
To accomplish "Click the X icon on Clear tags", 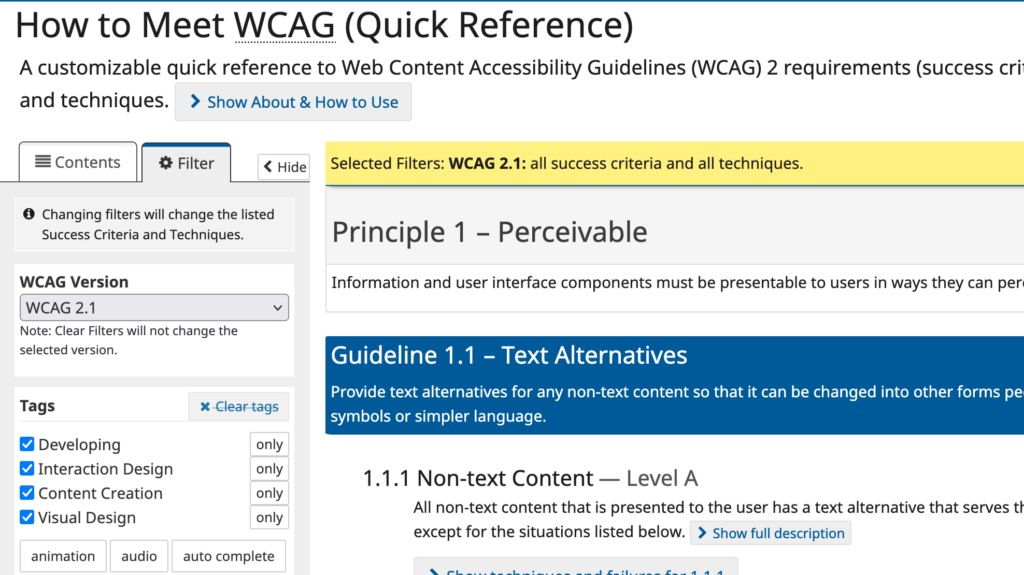I will click(205, 406).
